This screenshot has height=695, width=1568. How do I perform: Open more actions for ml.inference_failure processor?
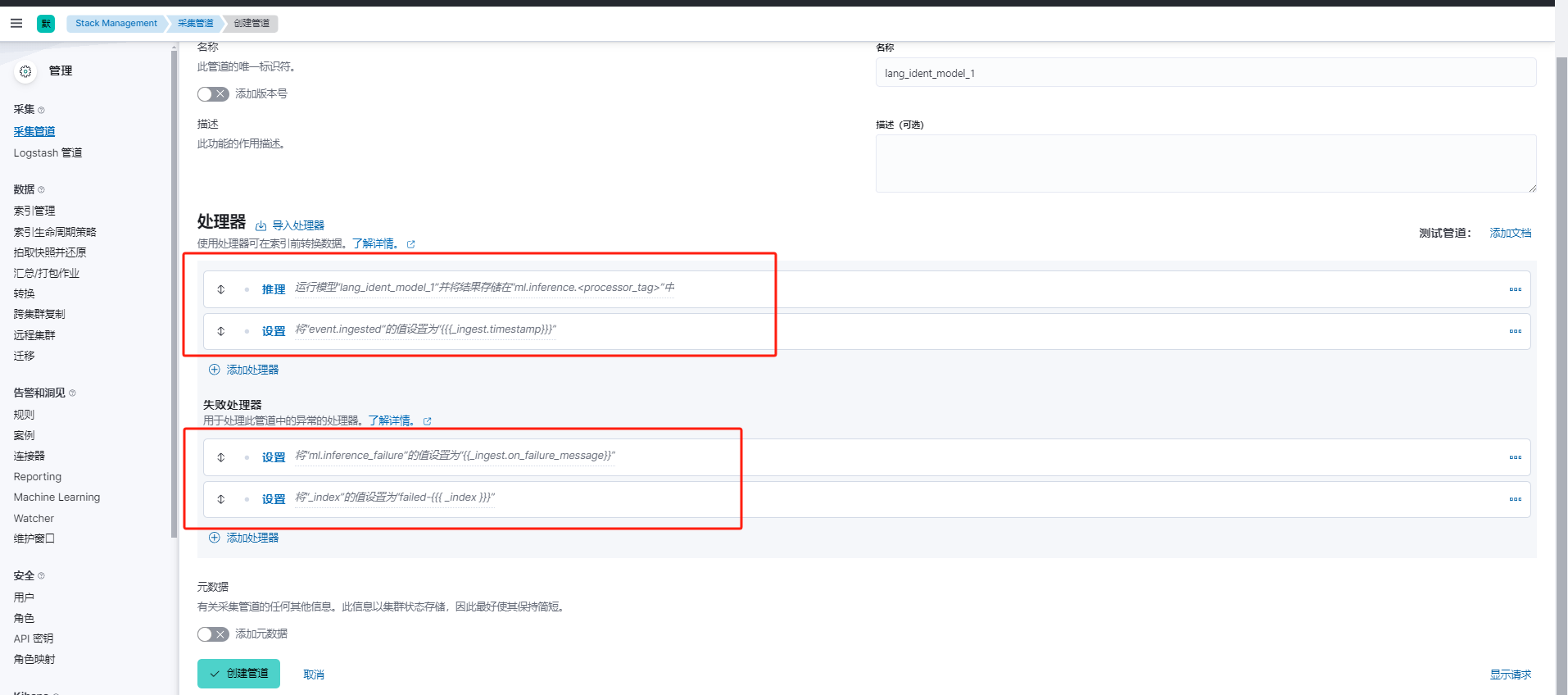click(x=1515, y=457)
